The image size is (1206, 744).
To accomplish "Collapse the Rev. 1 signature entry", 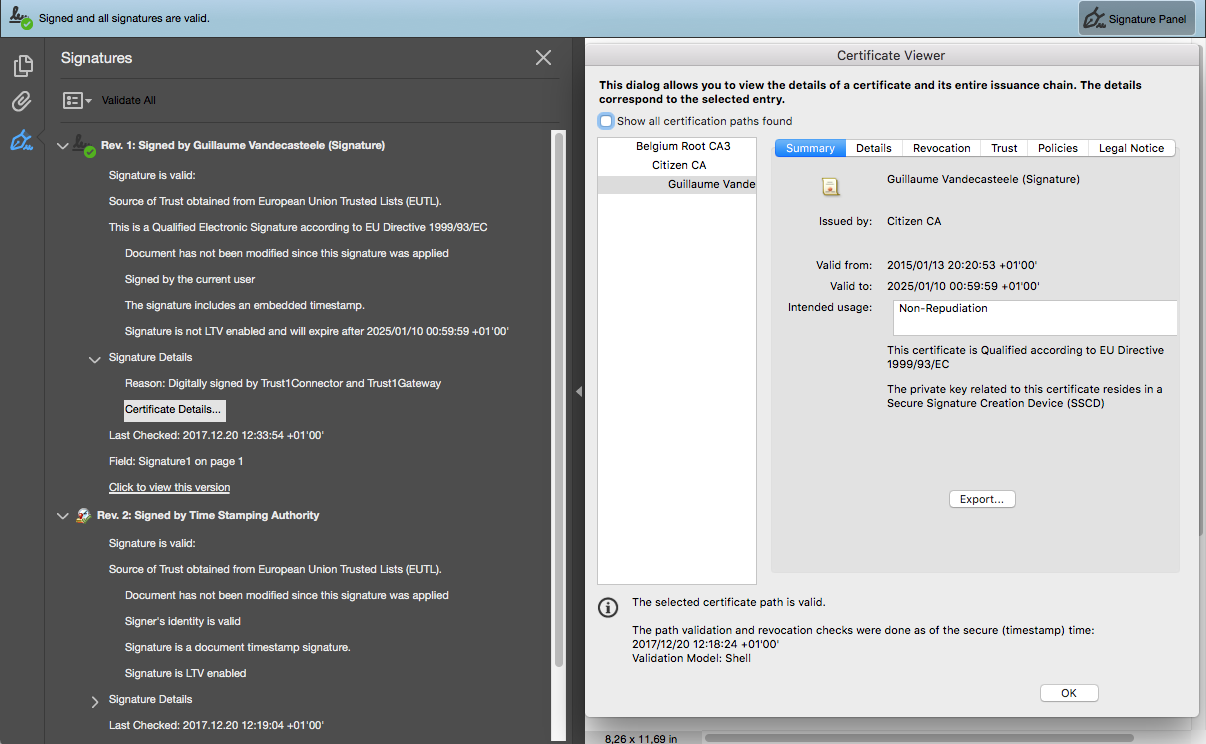I will click(x=63, y=146).
